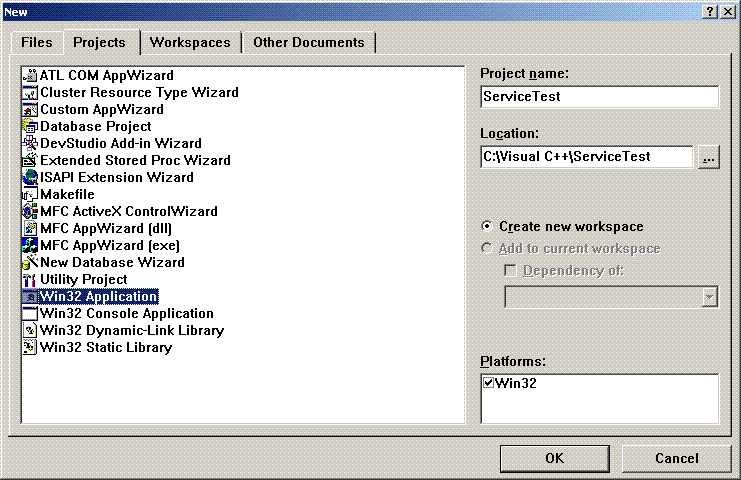Viewport: 741px width, 480px height.
Task: Switch to the Workspaces tab
Action: pyautogui.click(x=190, y=43)
